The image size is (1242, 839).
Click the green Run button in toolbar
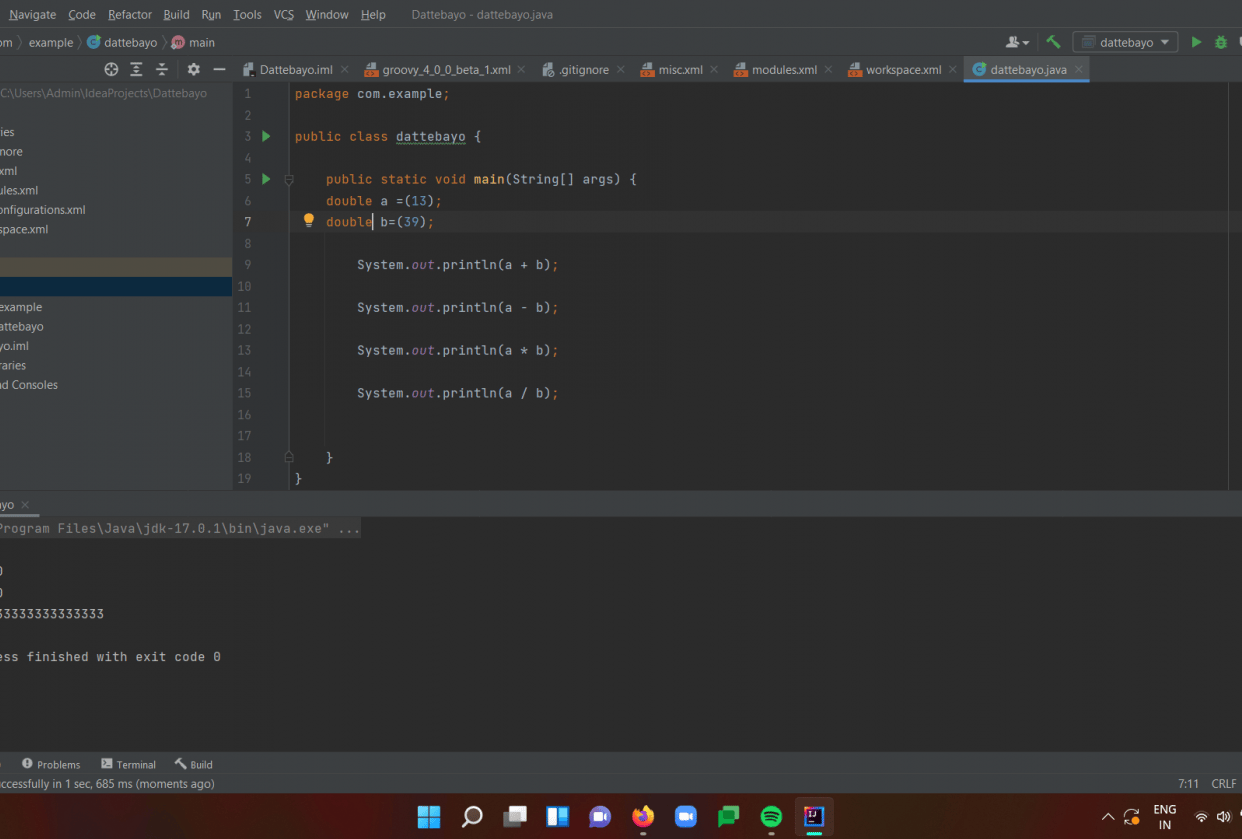pos(1196,42)
